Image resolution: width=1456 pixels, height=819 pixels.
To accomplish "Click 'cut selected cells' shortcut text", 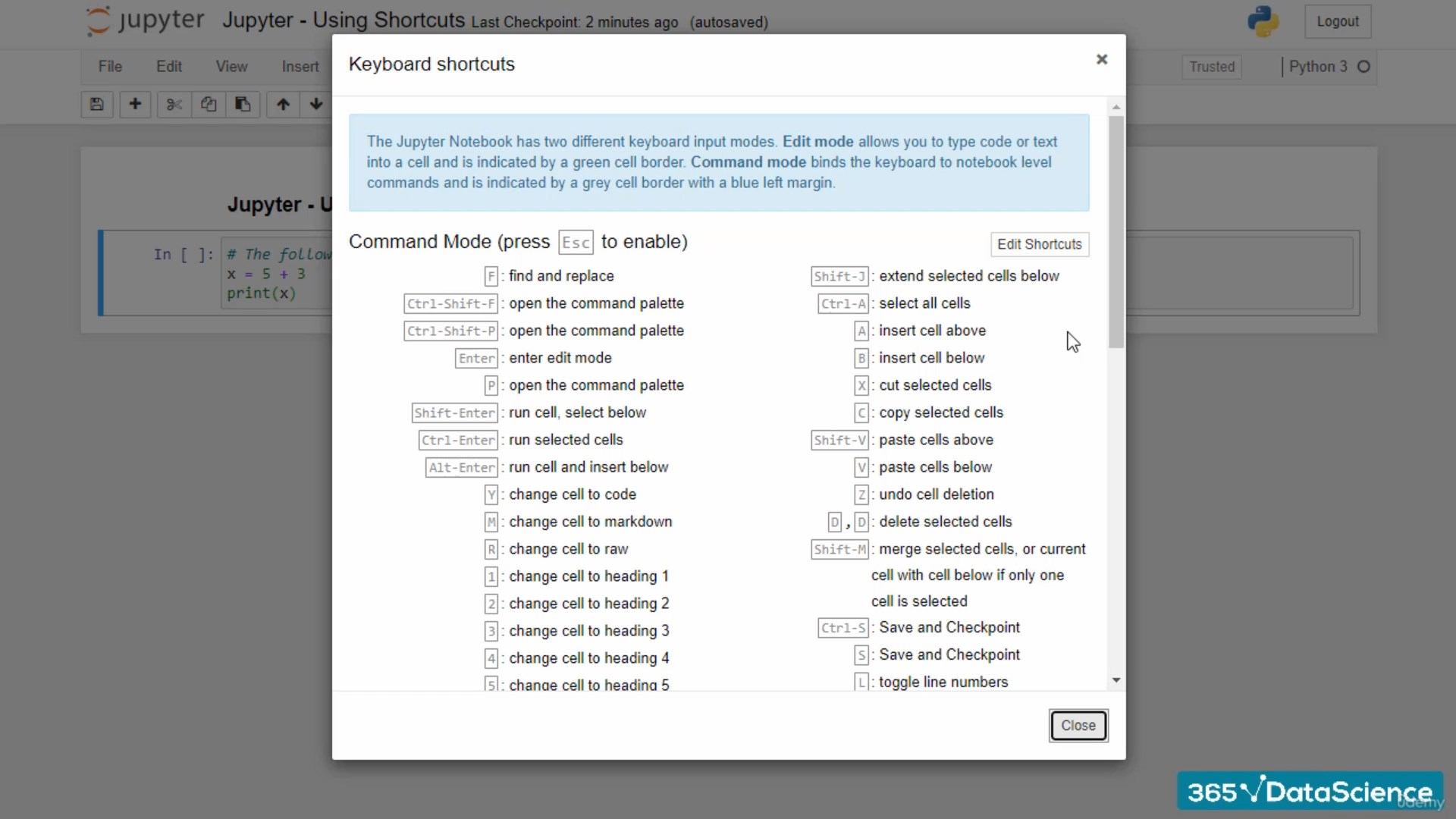I will 935,385.
